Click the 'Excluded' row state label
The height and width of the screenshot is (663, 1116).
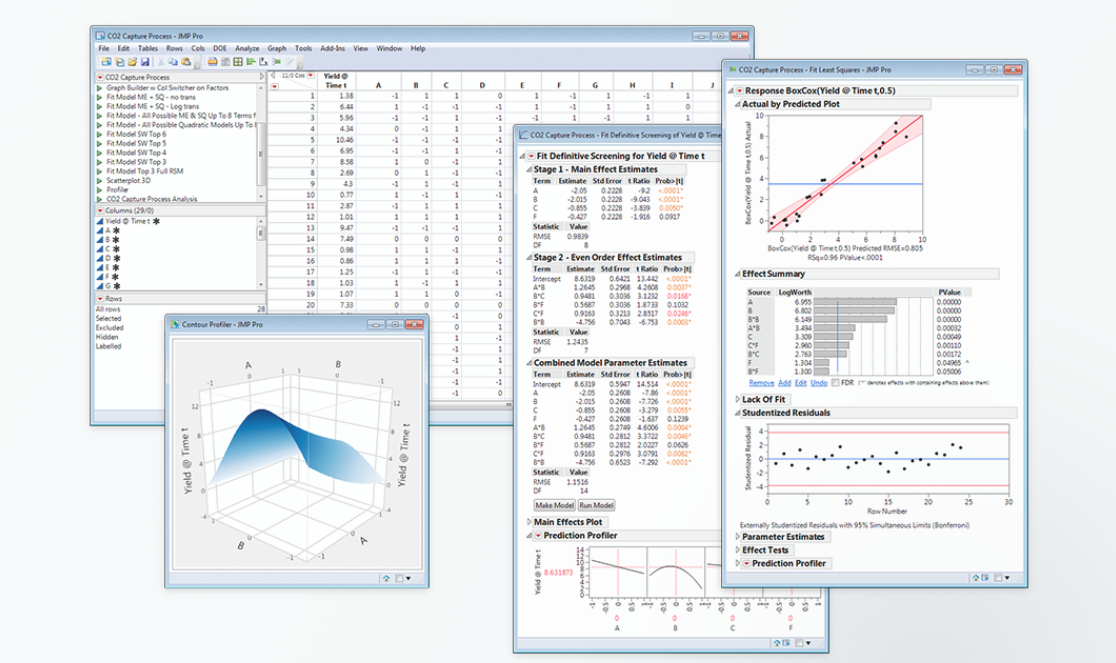tap(110, 328)
